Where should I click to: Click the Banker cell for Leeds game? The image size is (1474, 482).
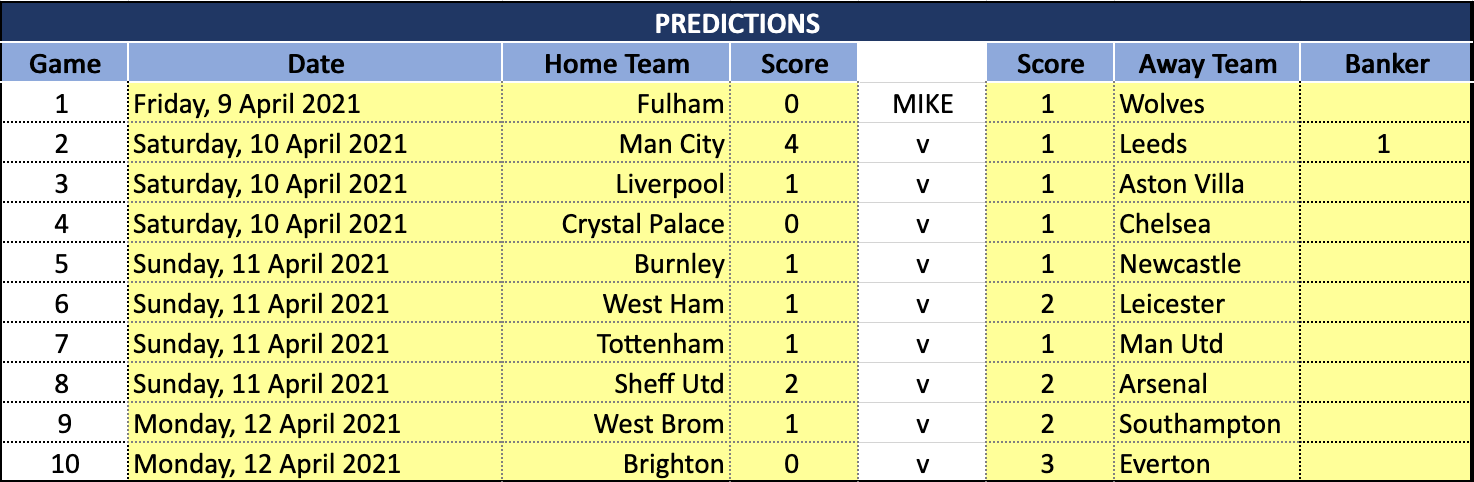coord(1386,144)
